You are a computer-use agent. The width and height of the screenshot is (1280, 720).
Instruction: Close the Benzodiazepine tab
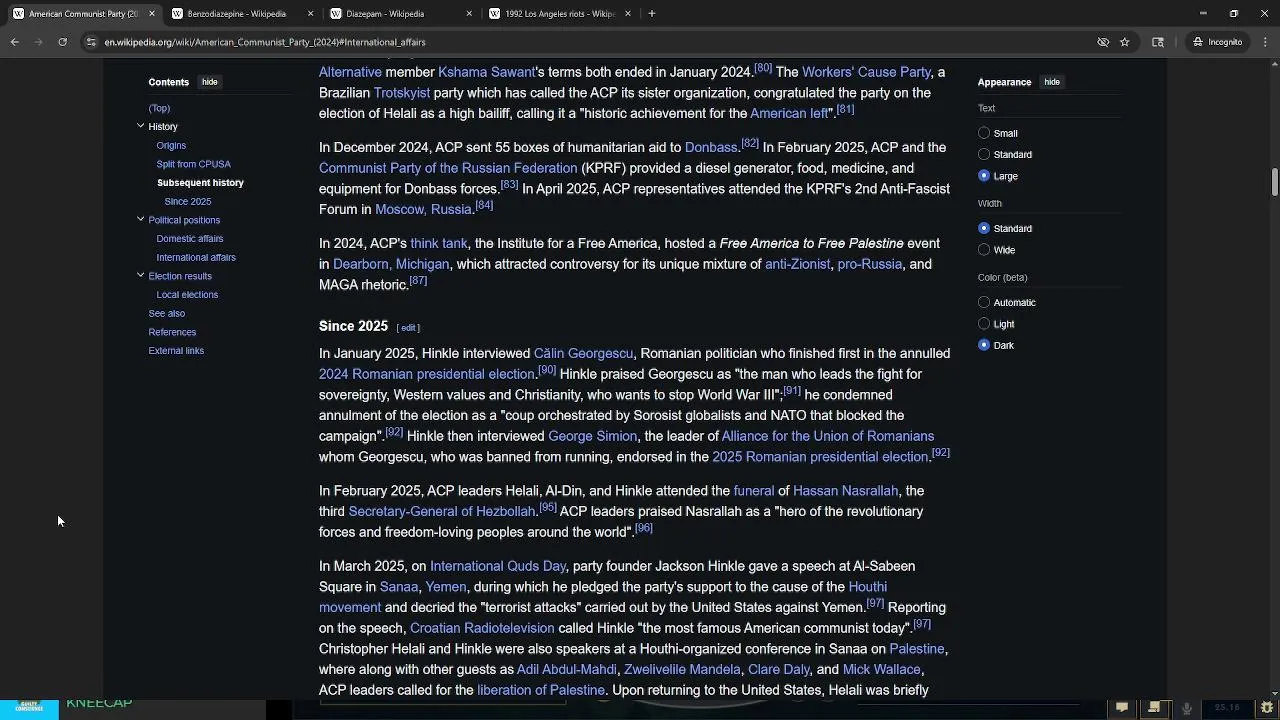[x=311, y=14]
